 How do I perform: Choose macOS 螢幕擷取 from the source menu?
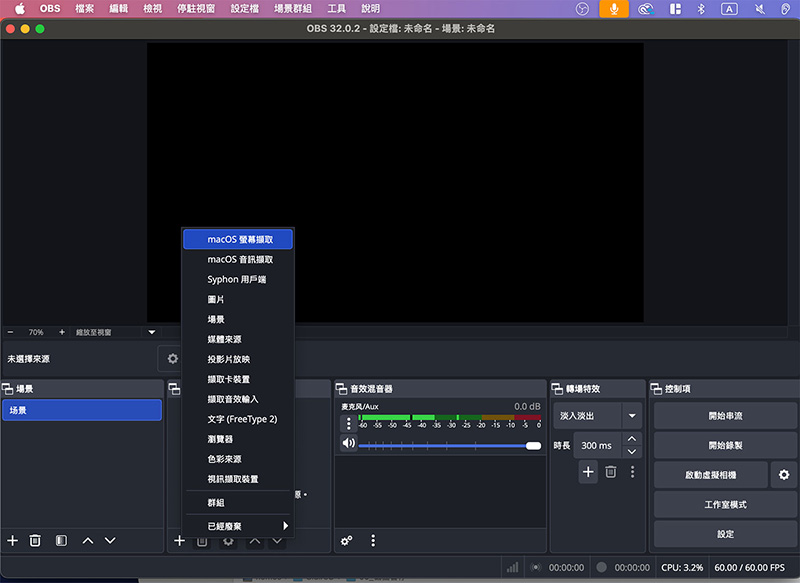pos(238,239)
